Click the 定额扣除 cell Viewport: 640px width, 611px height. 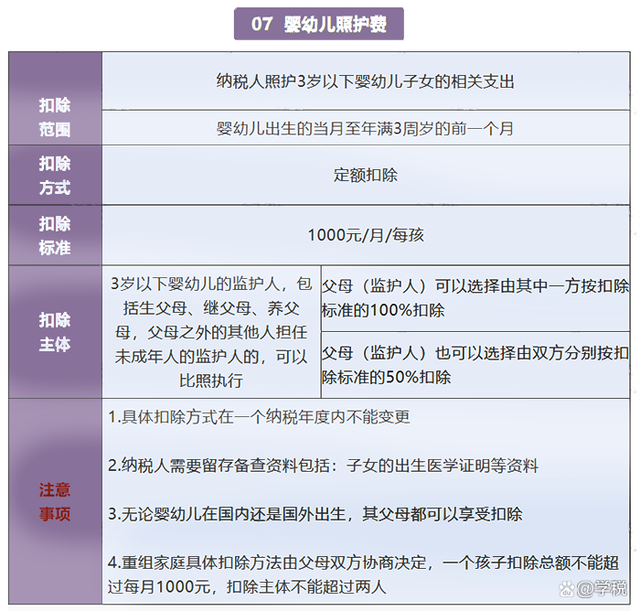(366, 174)
